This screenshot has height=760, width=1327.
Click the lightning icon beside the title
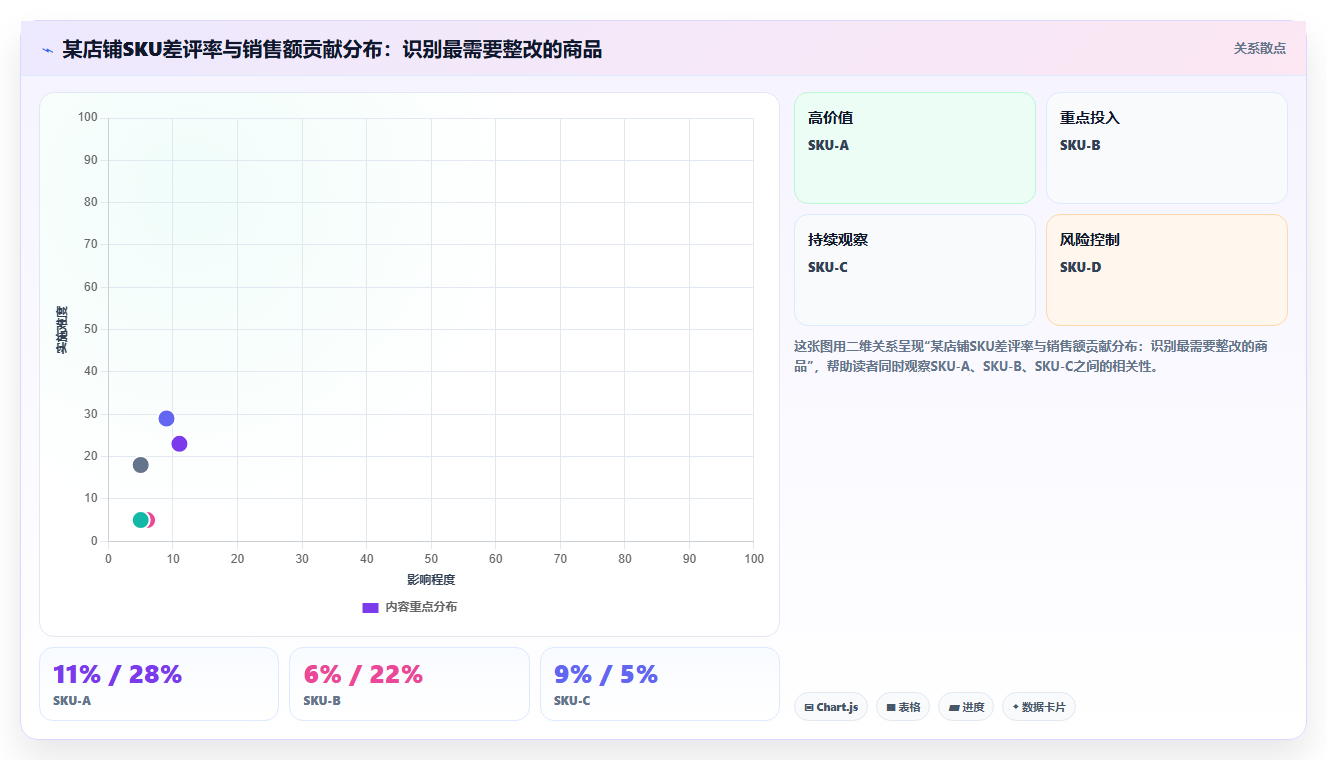48,50
